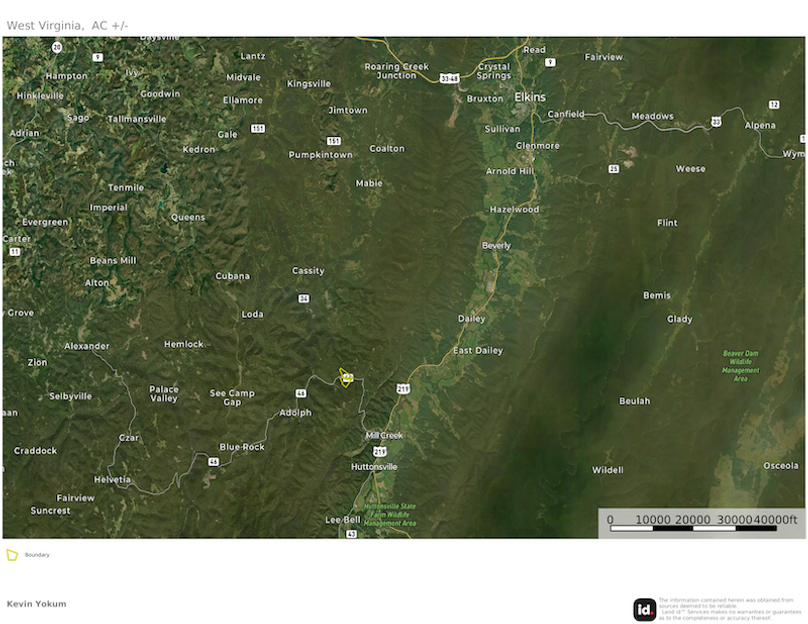Click the Alexander label
808x624 pixels.
[x=87, y=346]
